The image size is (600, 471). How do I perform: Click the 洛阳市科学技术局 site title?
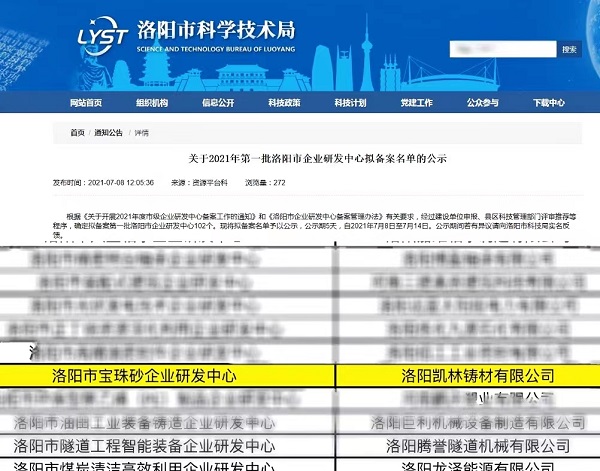pos(216,30)
